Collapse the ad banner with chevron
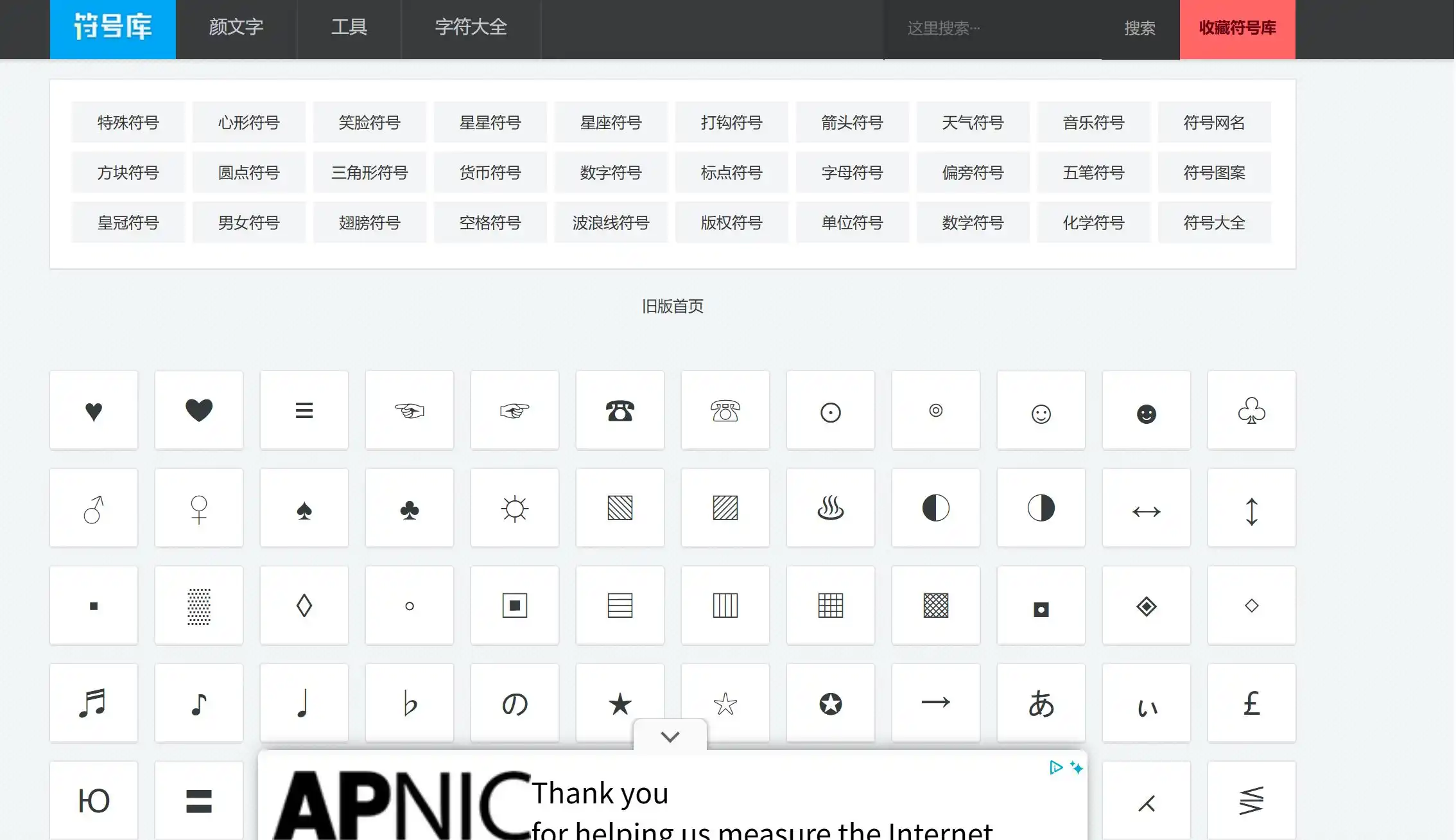The image size is (1456, 840). pos(670,736)
